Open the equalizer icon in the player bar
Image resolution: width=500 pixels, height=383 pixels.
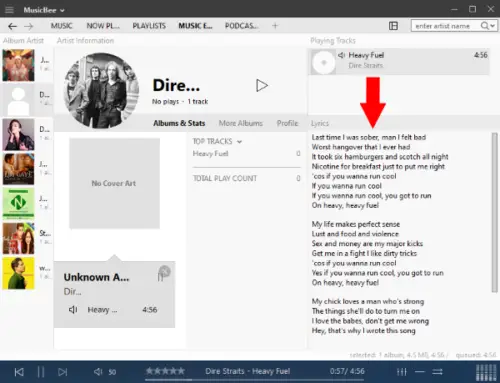tap(402, 372)
